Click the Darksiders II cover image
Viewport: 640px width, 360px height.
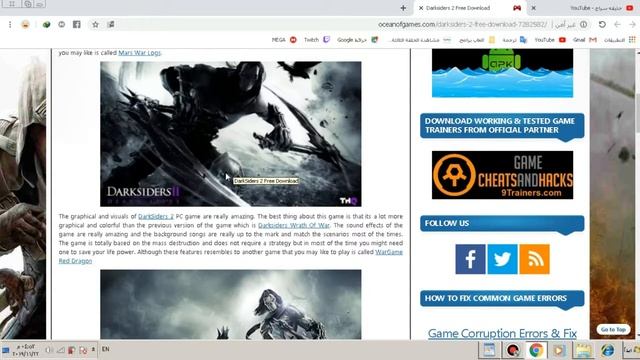(x=231, y=134)
